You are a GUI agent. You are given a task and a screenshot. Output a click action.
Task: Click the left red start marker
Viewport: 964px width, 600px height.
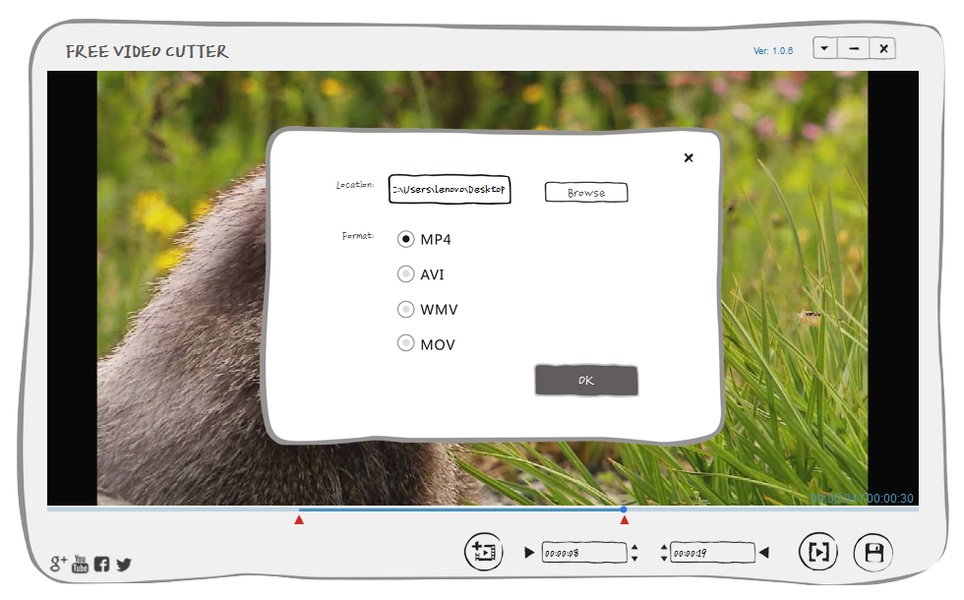tap(299, 520)
